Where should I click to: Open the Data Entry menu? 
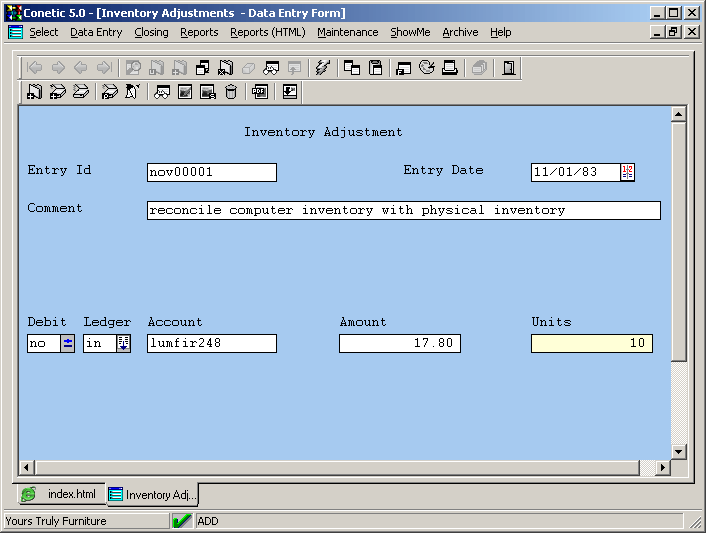coord(96,32)
